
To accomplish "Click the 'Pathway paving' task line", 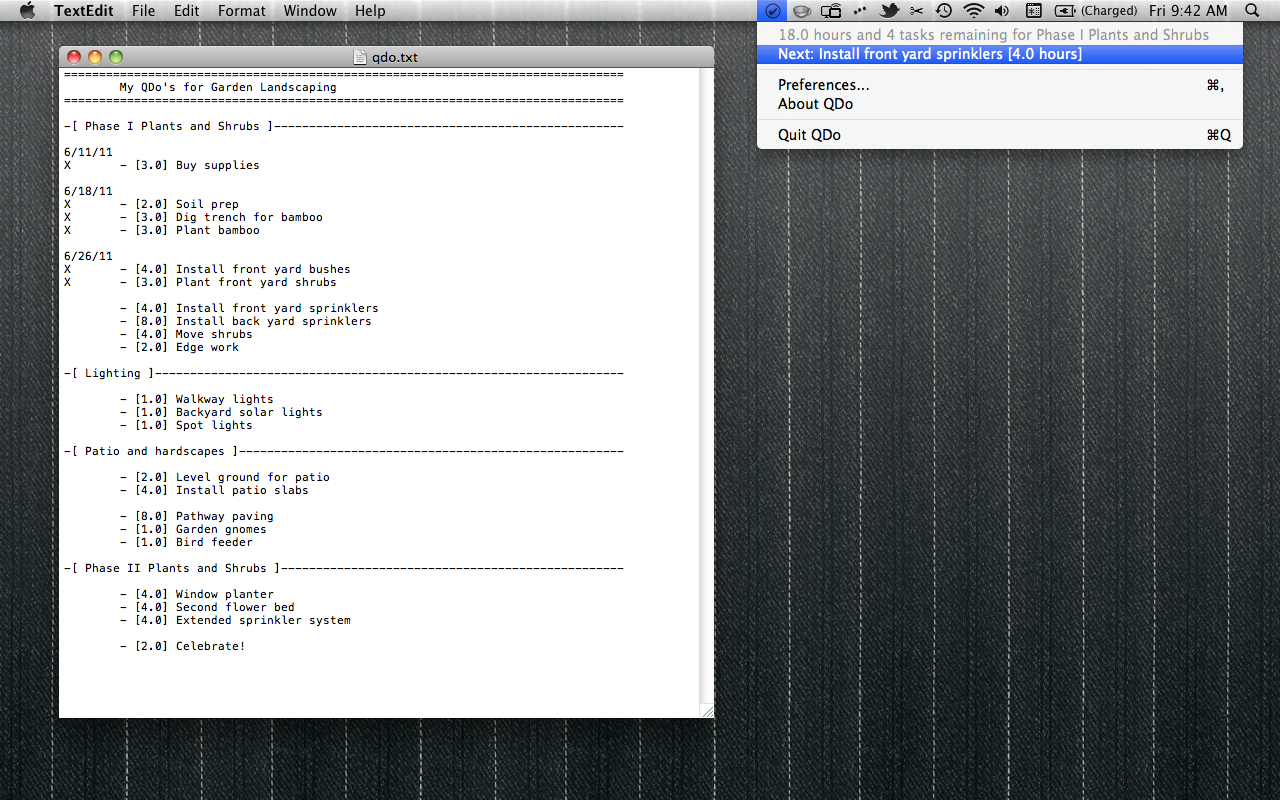I will coord(196,516).
